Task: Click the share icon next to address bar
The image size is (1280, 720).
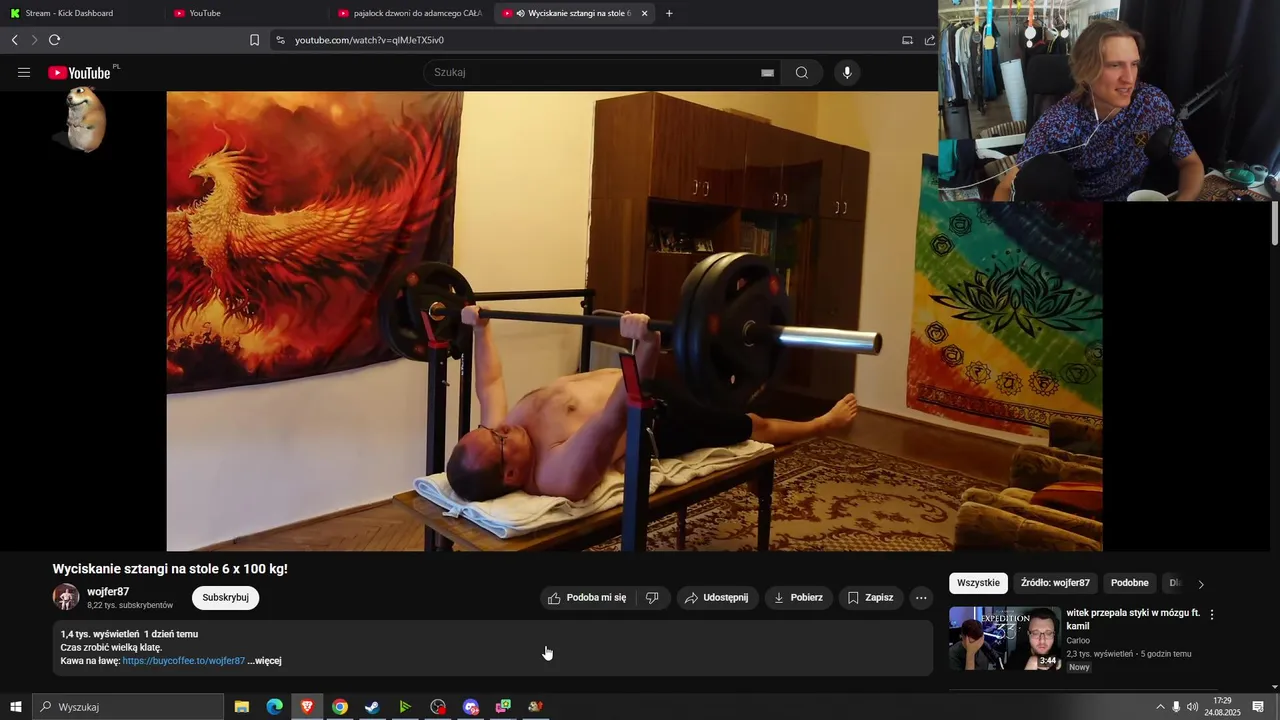Action: (x=929, y=40)
